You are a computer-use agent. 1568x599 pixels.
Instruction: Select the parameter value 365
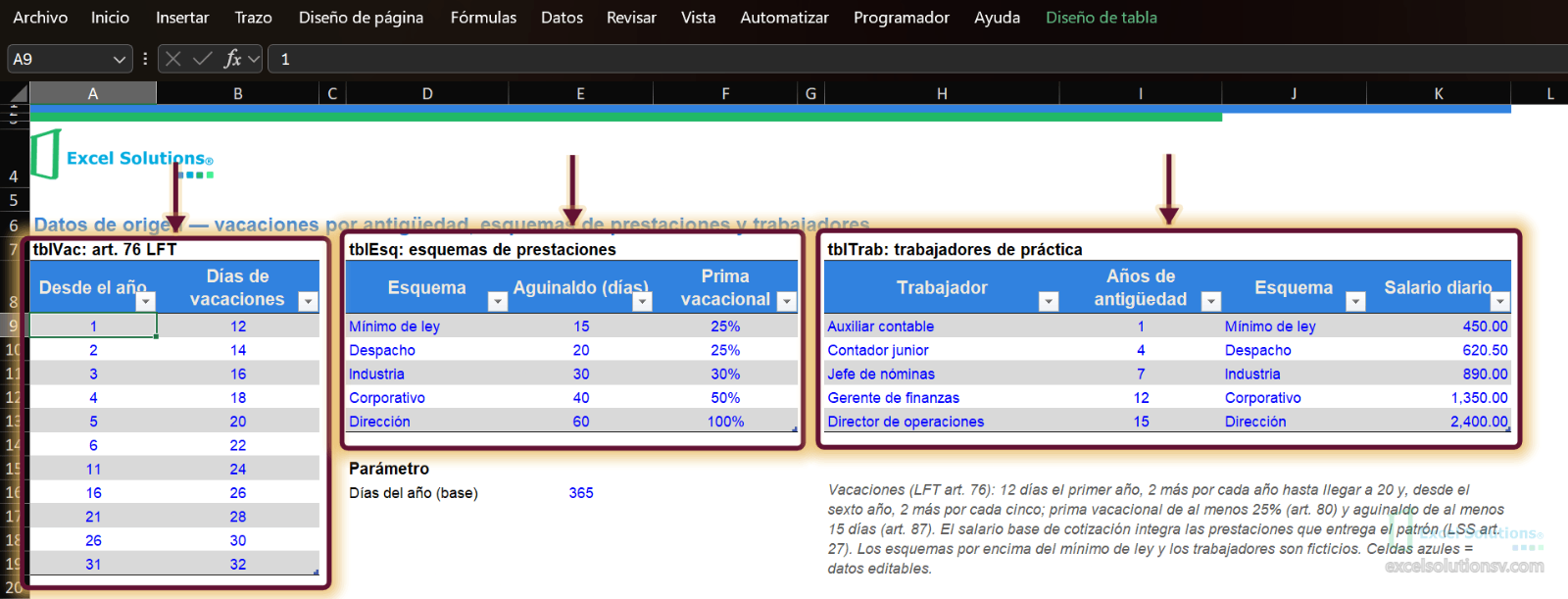pos(581,493)
